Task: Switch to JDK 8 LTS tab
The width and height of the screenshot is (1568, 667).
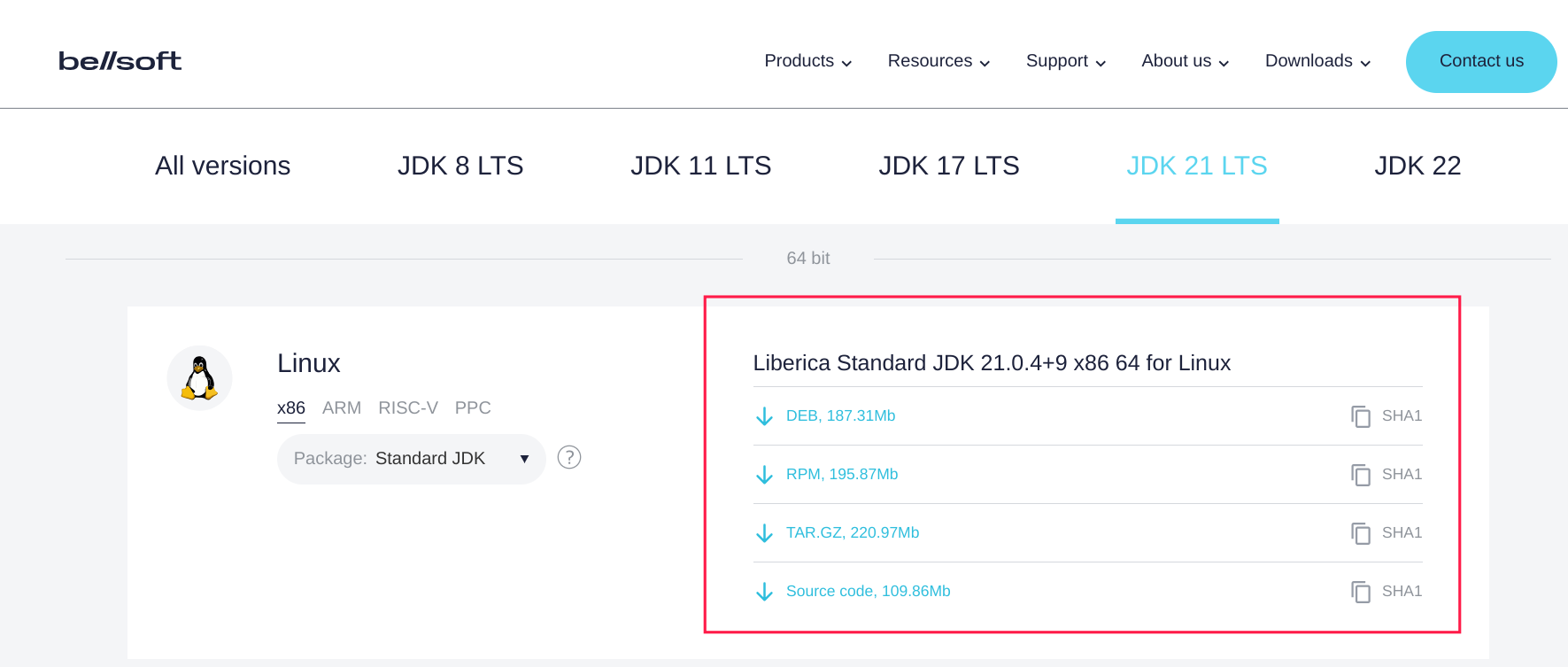Action: pyautogui.click(x=460, y=166)
